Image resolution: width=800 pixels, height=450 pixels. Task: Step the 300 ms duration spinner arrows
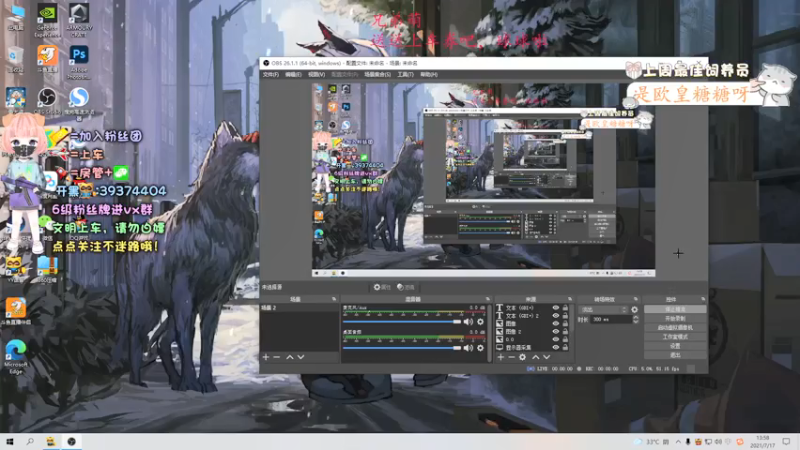(635, 319)
